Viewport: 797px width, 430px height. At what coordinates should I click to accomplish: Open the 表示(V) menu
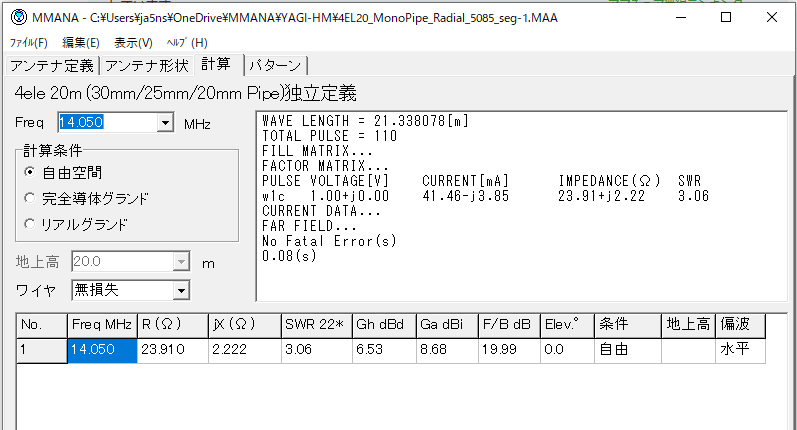coord(133,42)
